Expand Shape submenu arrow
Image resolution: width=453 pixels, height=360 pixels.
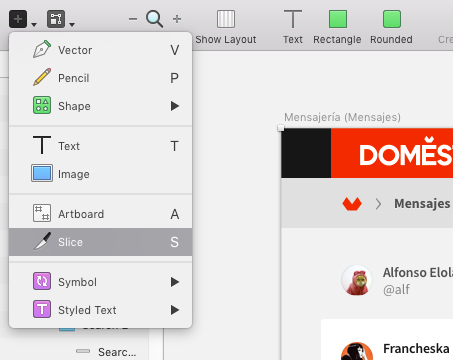tap(175, 106)
